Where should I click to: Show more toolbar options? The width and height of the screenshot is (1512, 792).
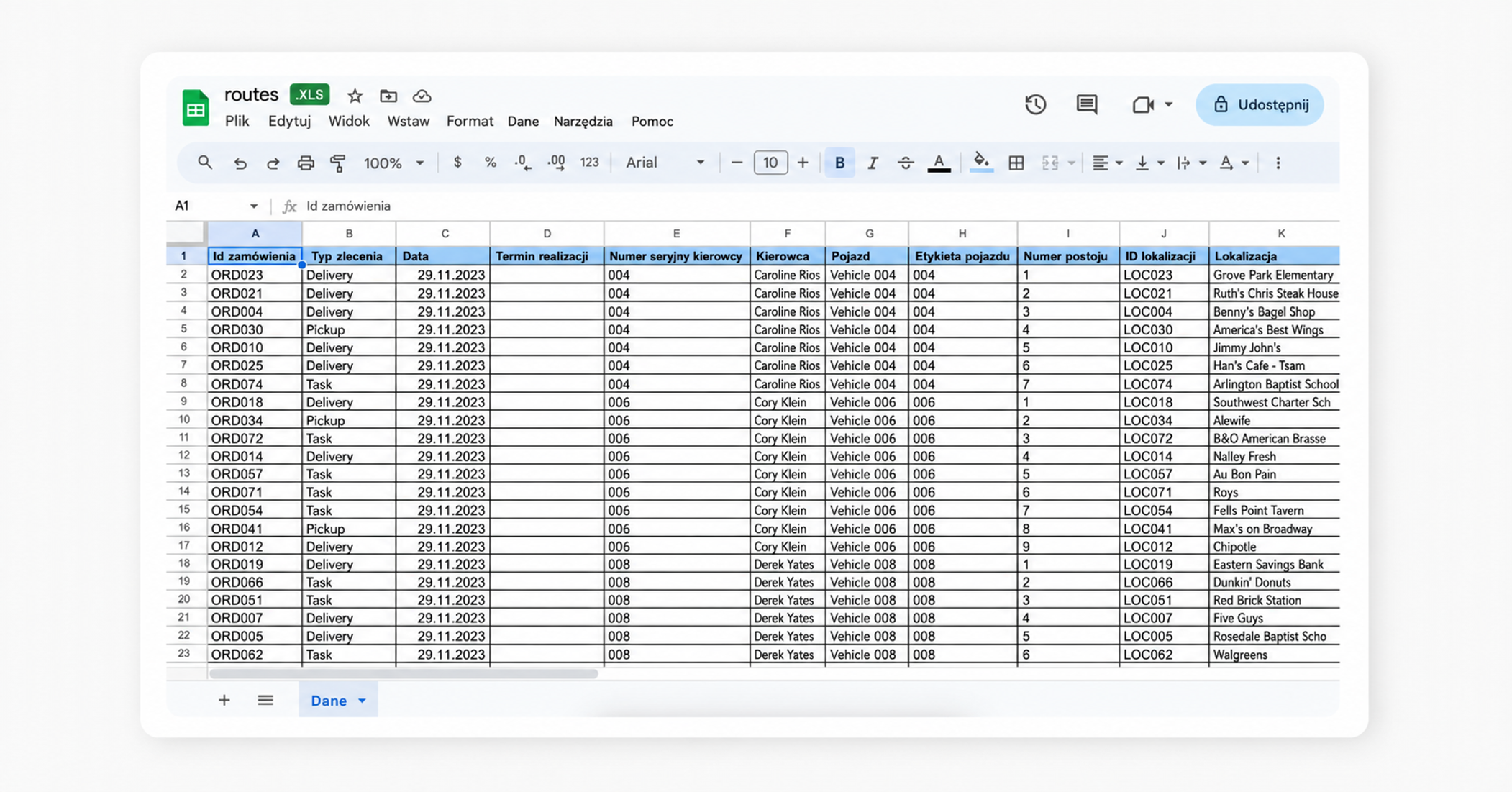point(1278,163)
